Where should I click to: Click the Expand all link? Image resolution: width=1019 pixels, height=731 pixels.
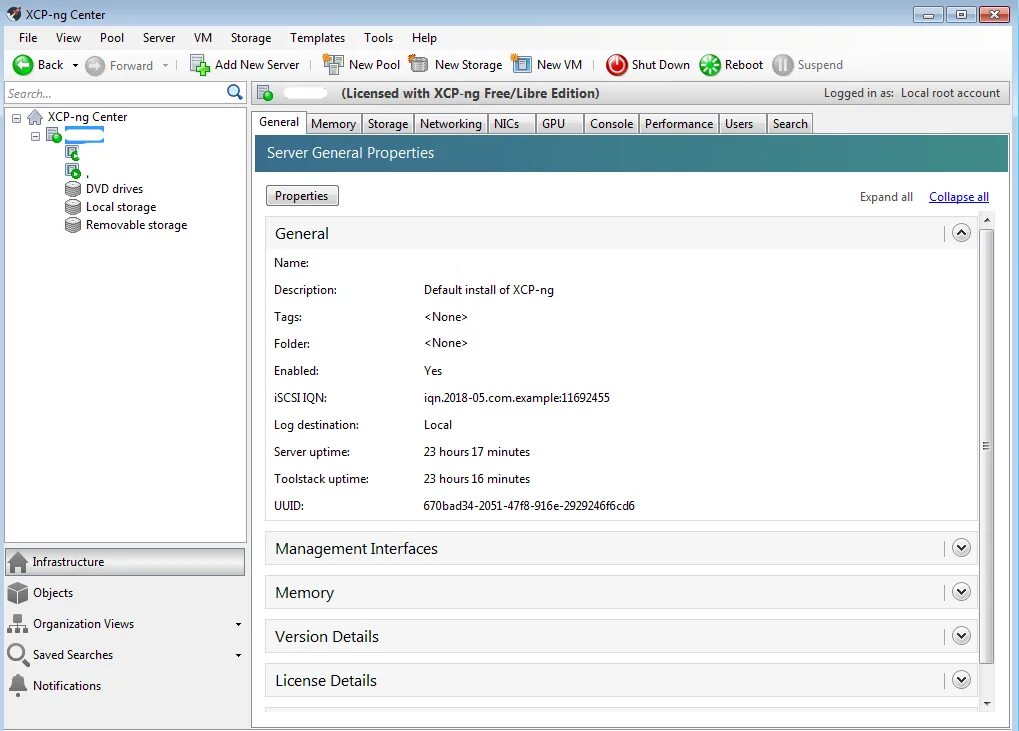(886, 197)
